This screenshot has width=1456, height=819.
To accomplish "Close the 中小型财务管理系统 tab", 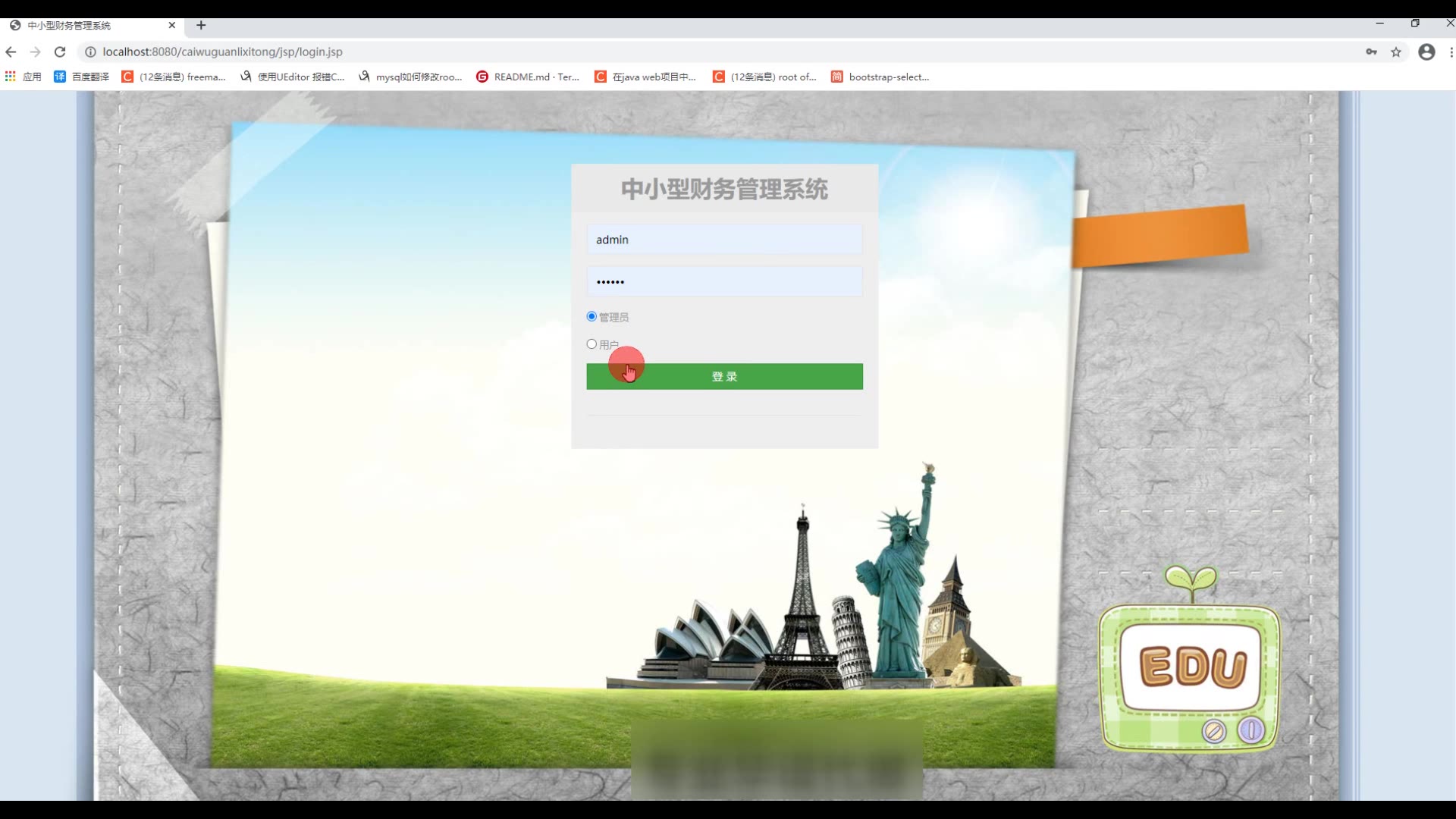I will point(172,25).
